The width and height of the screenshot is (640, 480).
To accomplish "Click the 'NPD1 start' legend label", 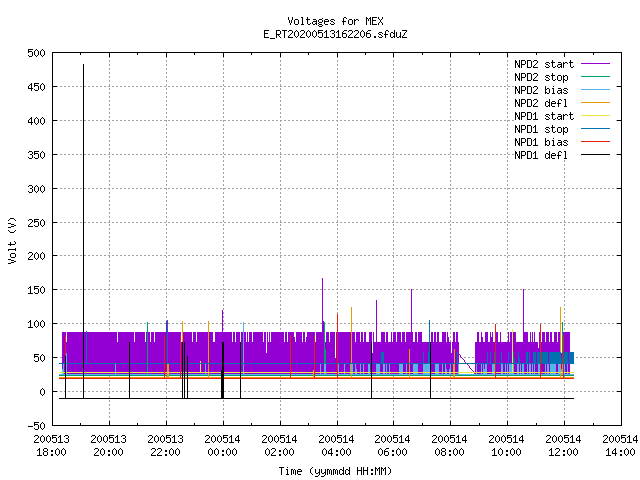I will click(x=544, y=116).
